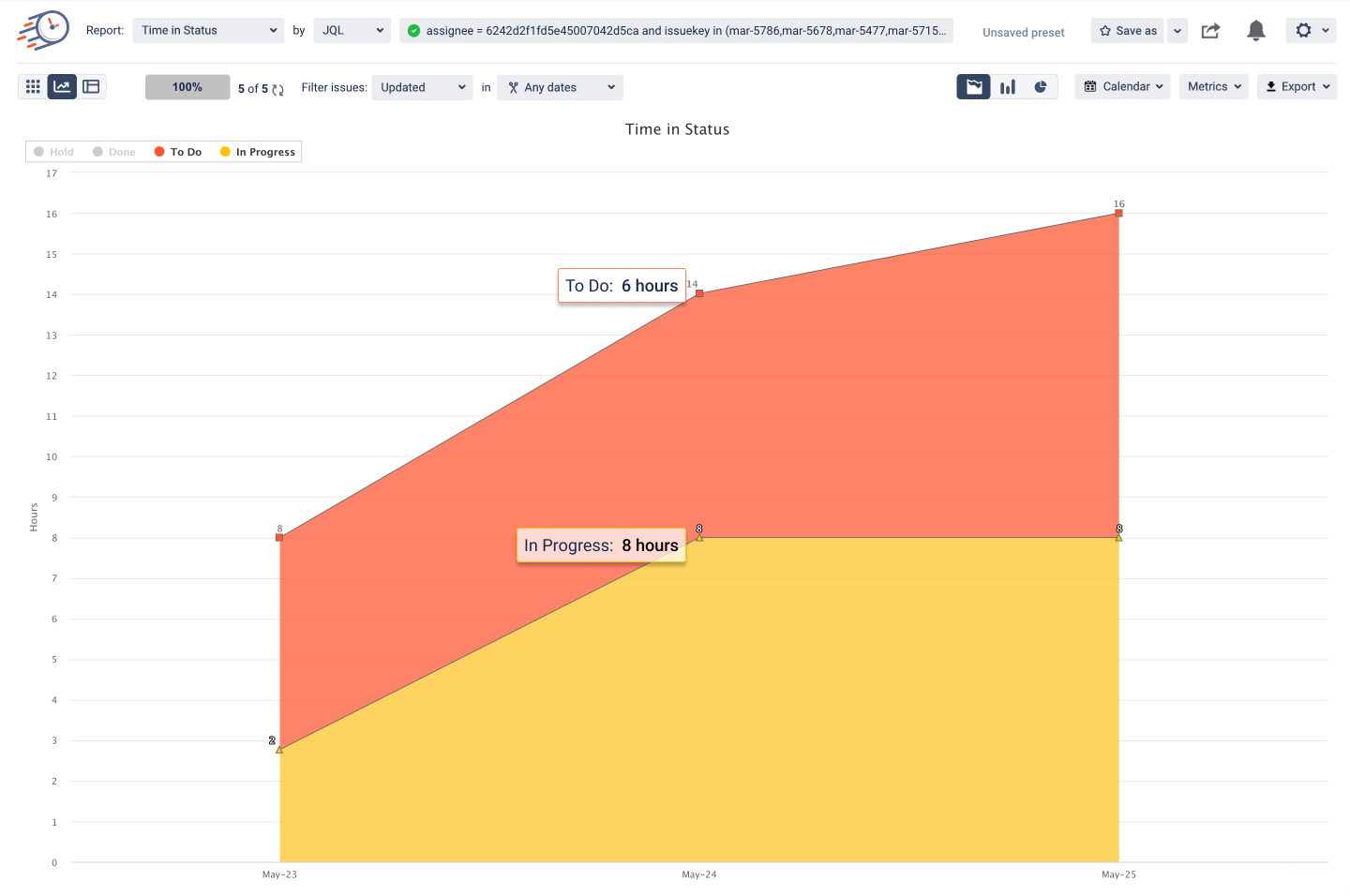Select the line chart view icon
This screenshot has height=896, width=1350.
[x=62, y=87]
